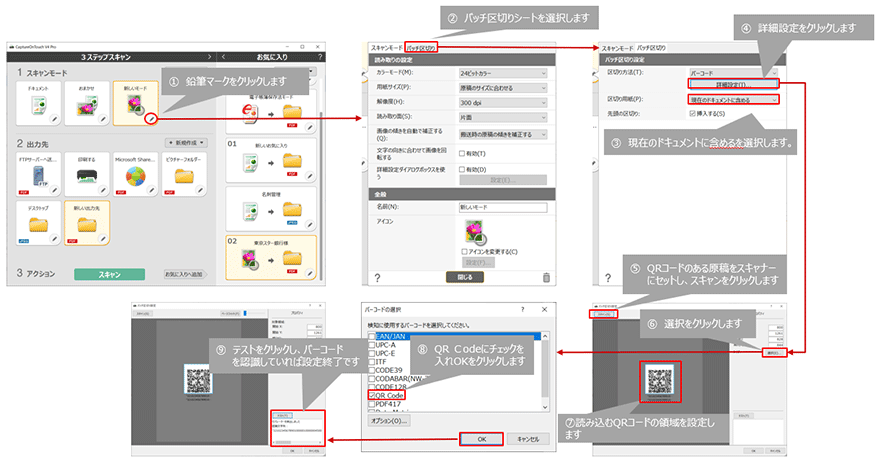Image resolution: width=880 pixels, height=460 pixels.
Task: Expand the 解像度 300 dpi dropdown
Action: [x=500, y=101]
